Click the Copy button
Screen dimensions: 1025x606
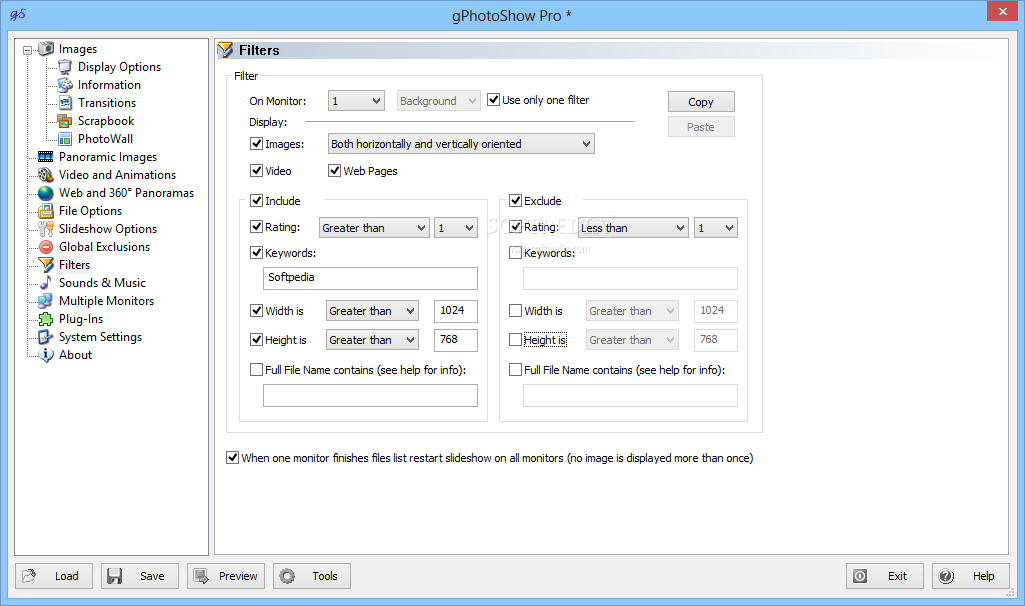pos(701,101)
